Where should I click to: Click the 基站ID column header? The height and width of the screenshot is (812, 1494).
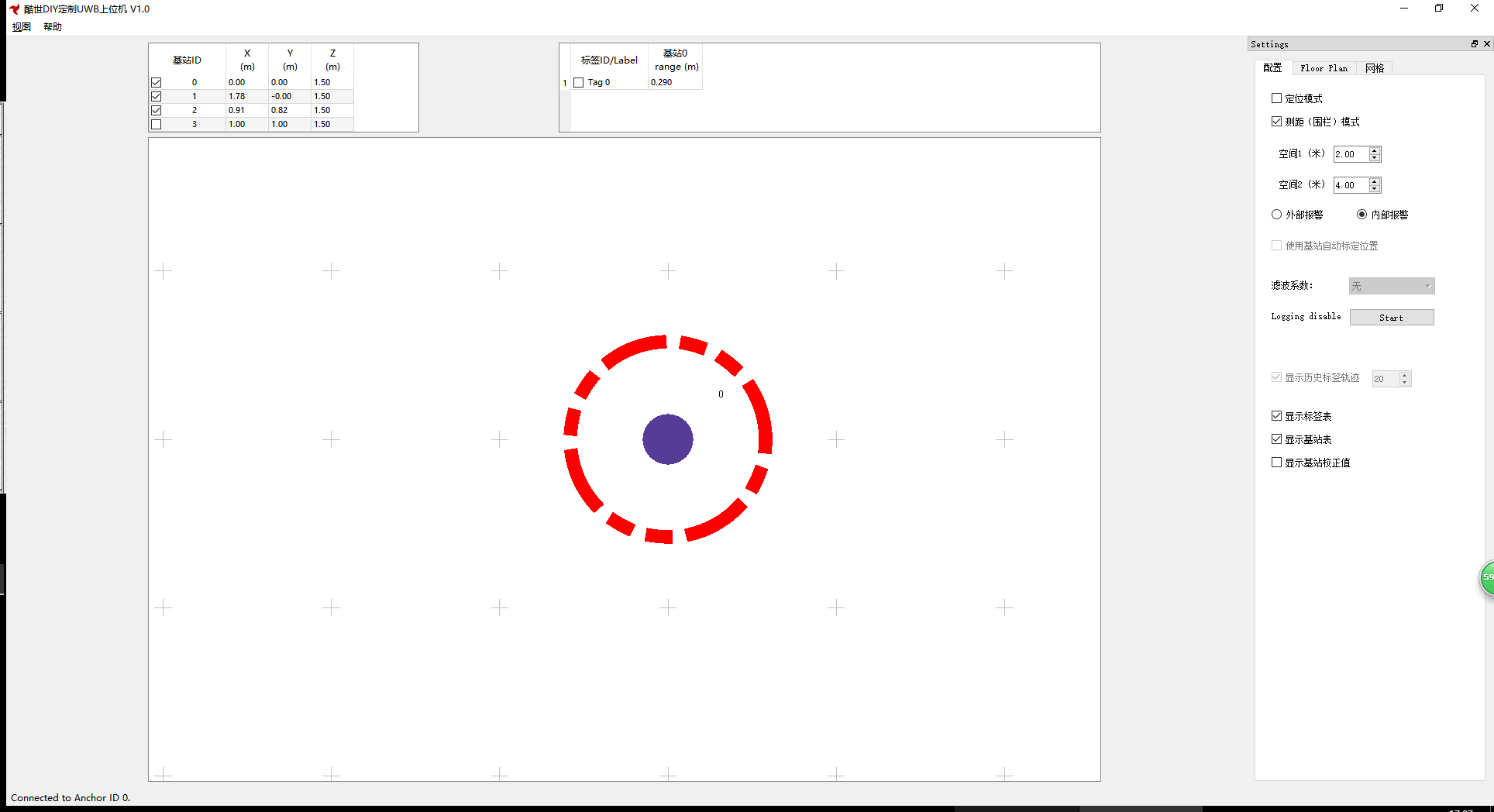point(187,60)
